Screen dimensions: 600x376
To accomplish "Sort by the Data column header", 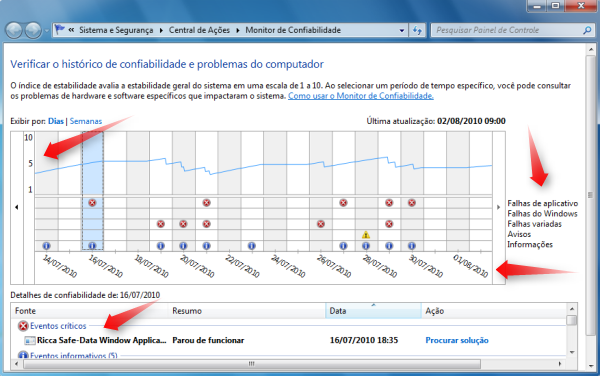I will point(373,311).
